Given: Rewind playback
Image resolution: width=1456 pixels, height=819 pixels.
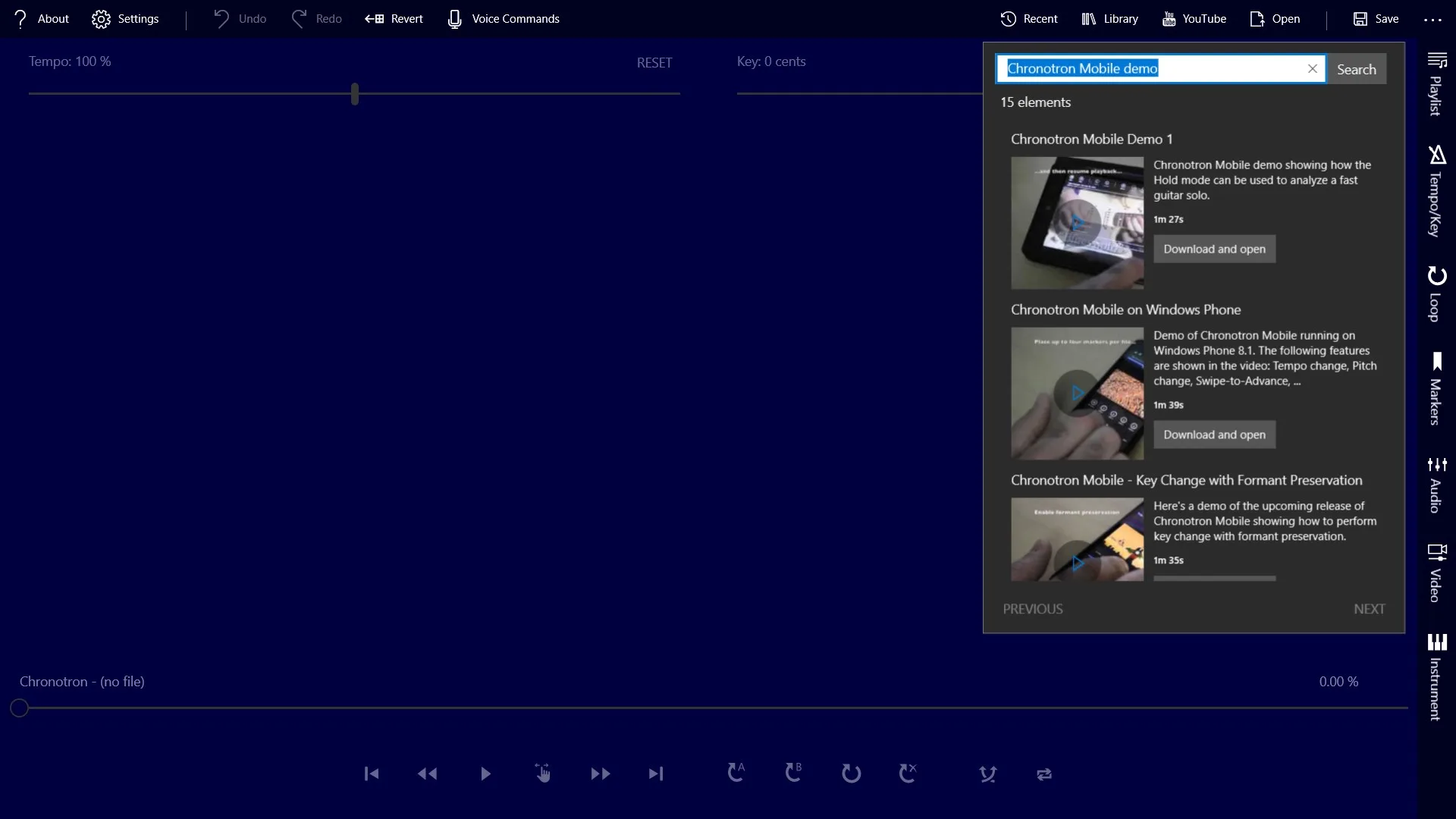Looking at the screenshot, I should click(x=428, y=773).
